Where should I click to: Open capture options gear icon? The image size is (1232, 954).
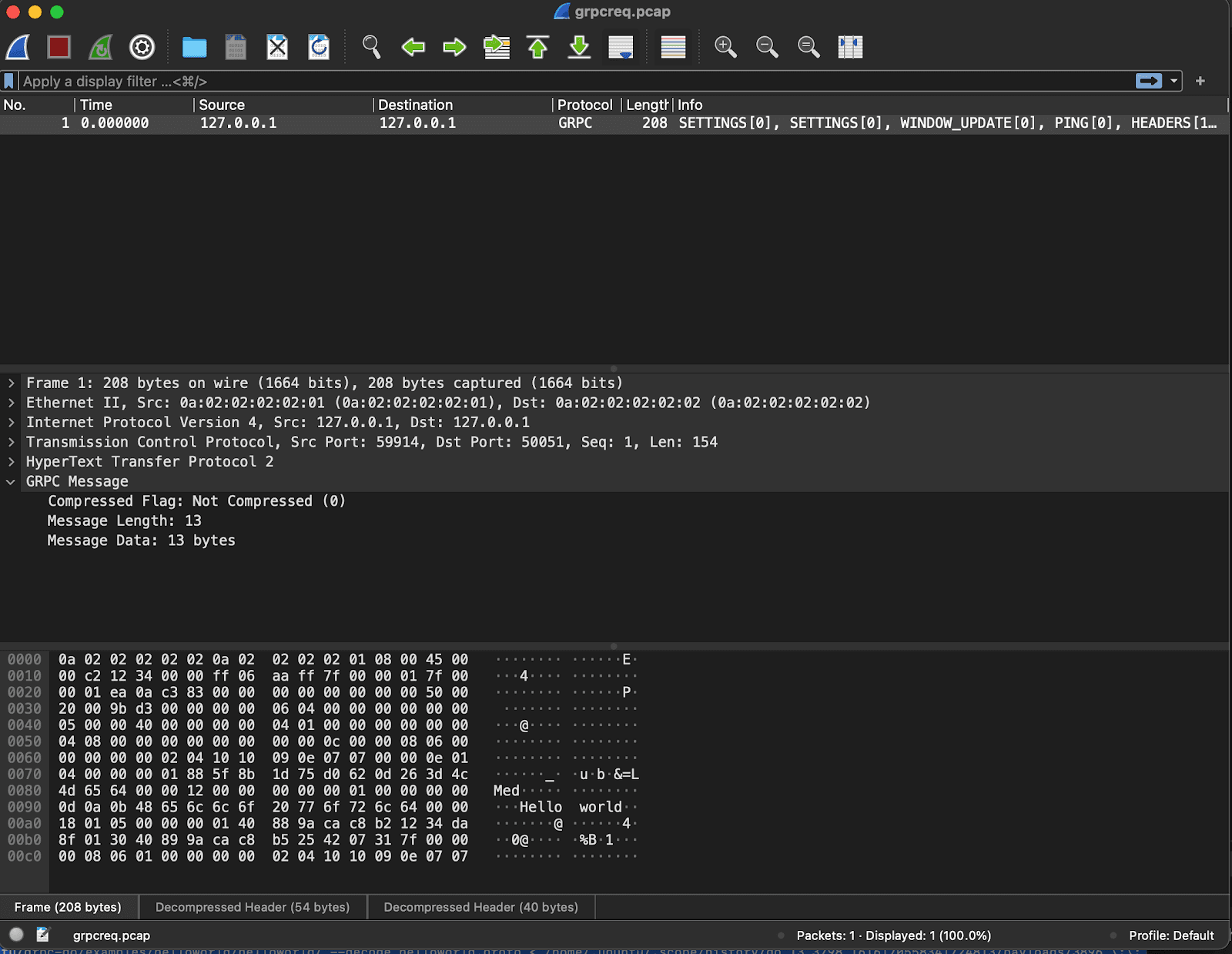pyautogui.click(x=142, y=47)
